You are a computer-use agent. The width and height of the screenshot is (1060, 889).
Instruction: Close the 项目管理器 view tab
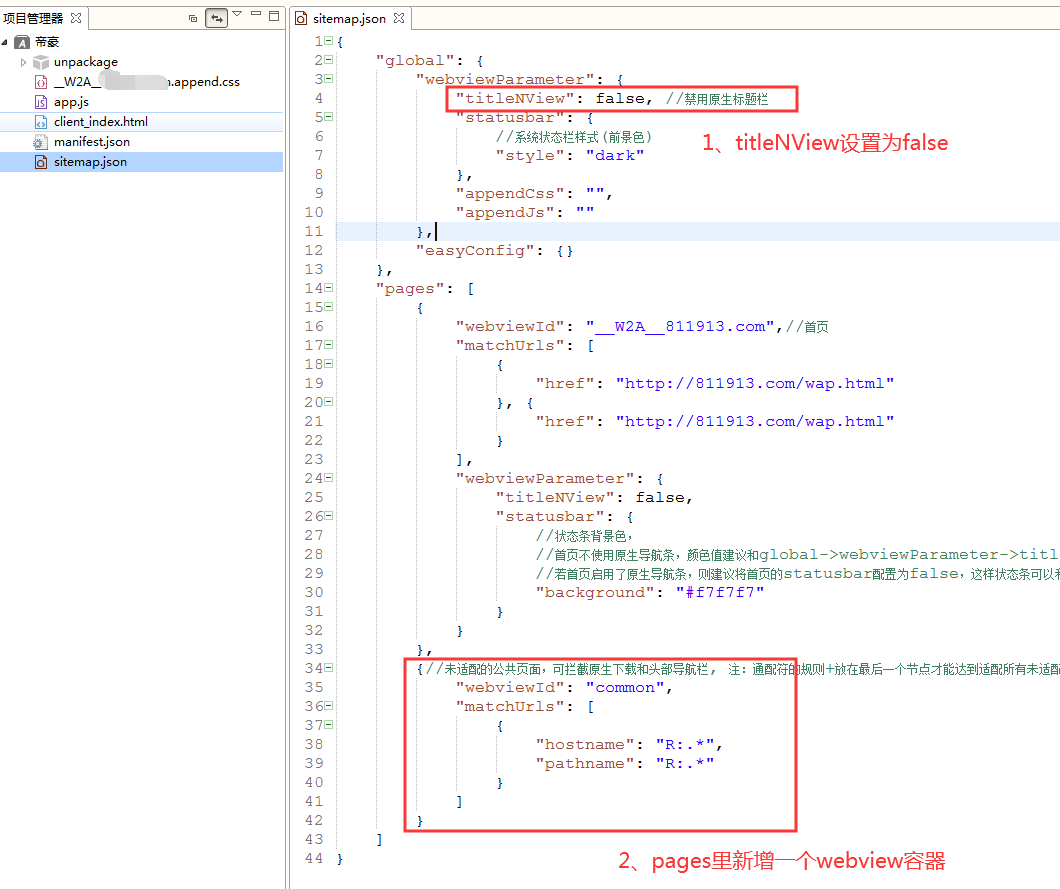[76, 18]
